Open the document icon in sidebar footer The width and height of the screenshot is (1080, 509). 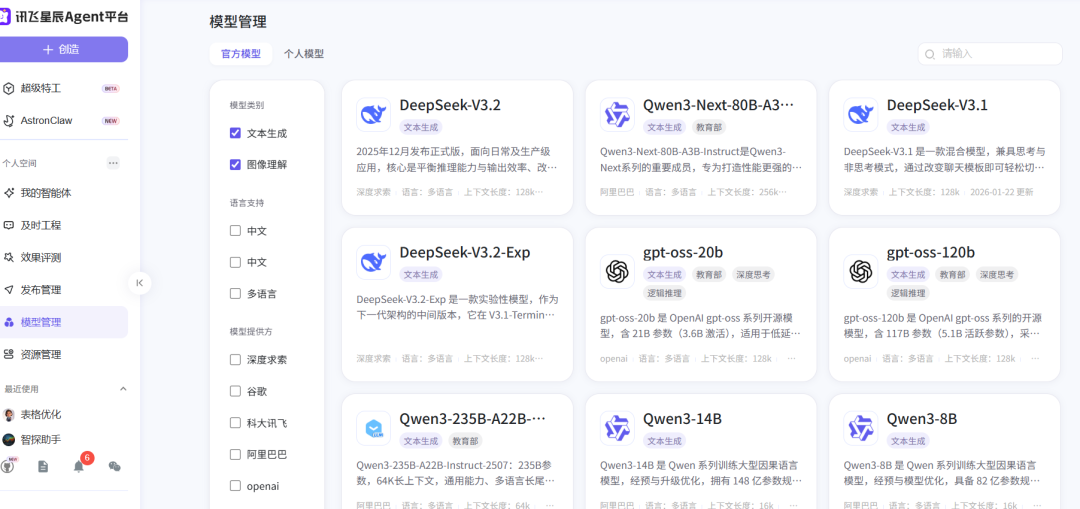tap(43, 466)
